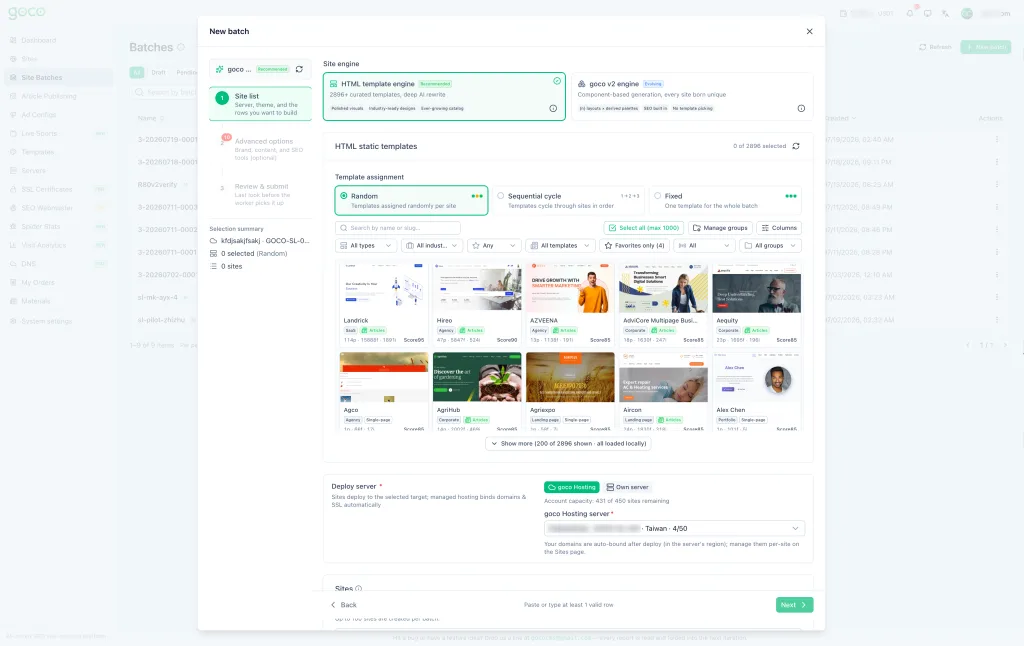Screen dimensions: 1024x646
Task: Open the Columns settings
Action: tap(779, 228)
